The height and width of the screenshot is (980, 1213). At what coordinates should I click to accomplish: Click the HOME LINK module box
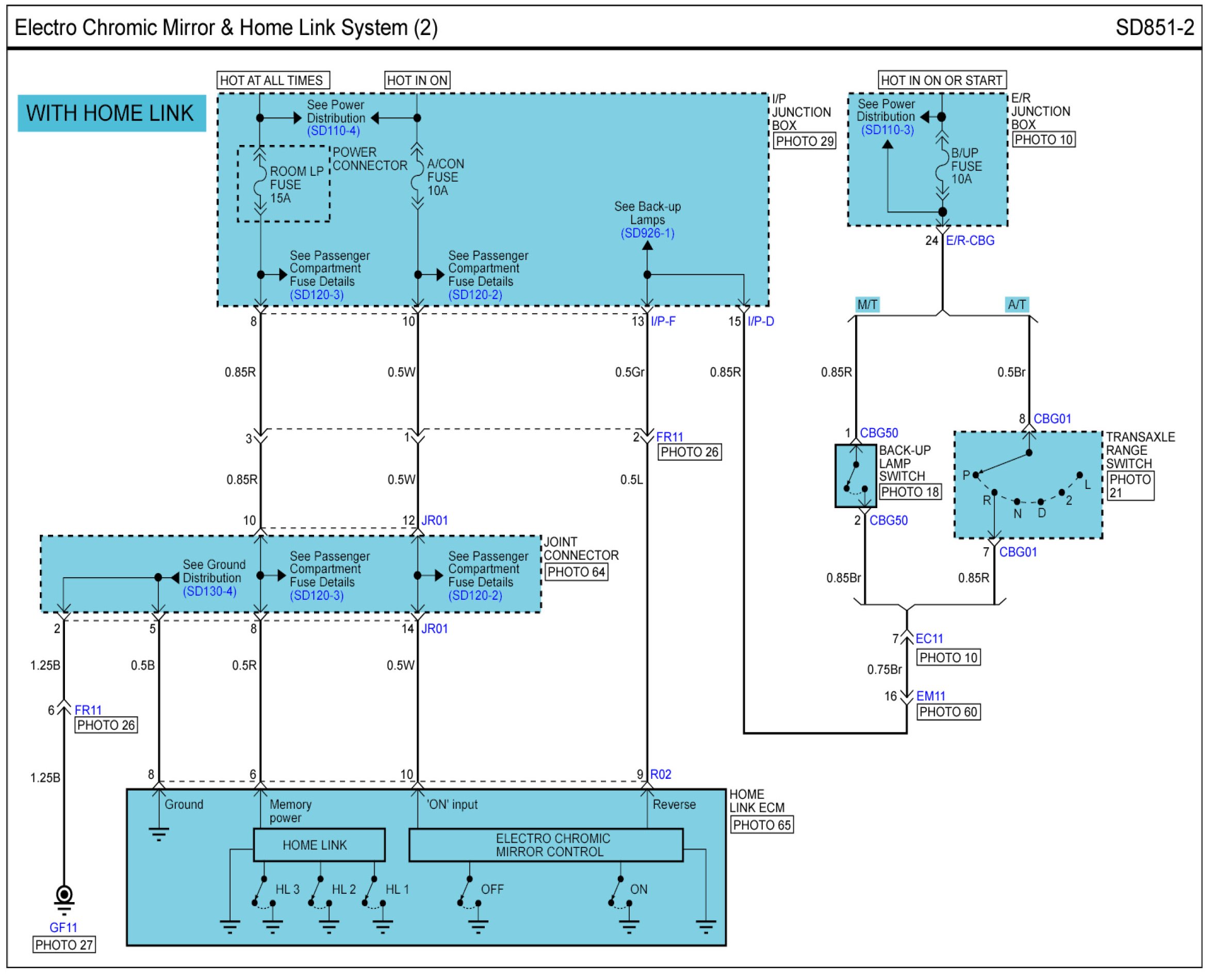[x=319, y=846]
